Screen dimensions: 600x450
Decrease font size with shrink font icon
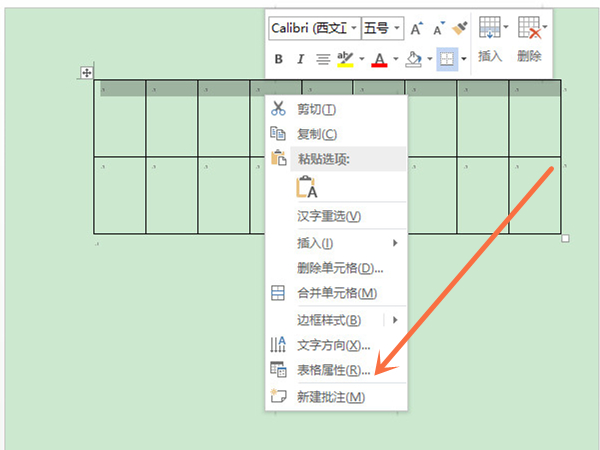(x=438, y=28)
